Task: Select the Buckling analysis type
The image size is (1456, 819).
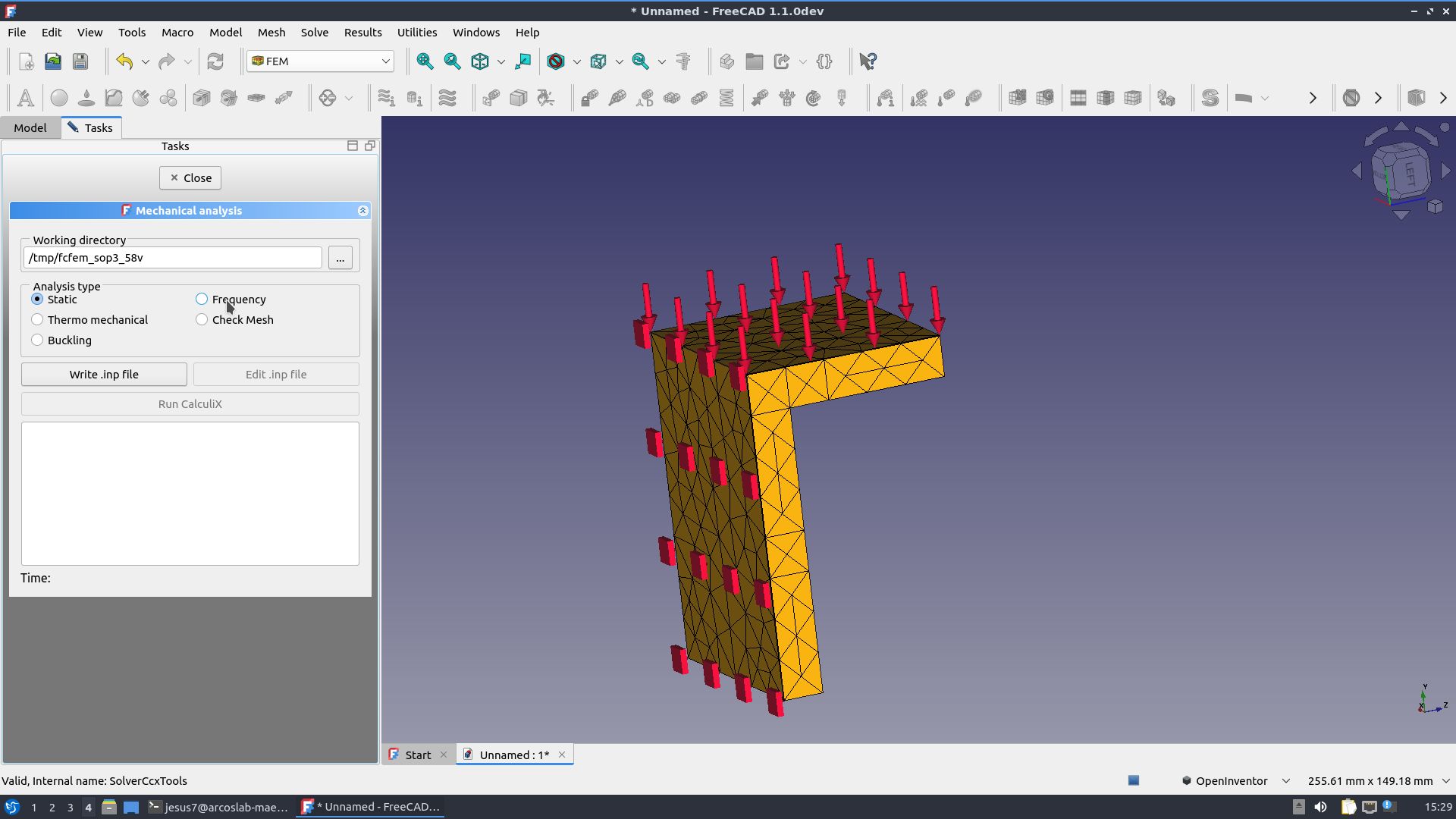Action: (x=61, y=340)
